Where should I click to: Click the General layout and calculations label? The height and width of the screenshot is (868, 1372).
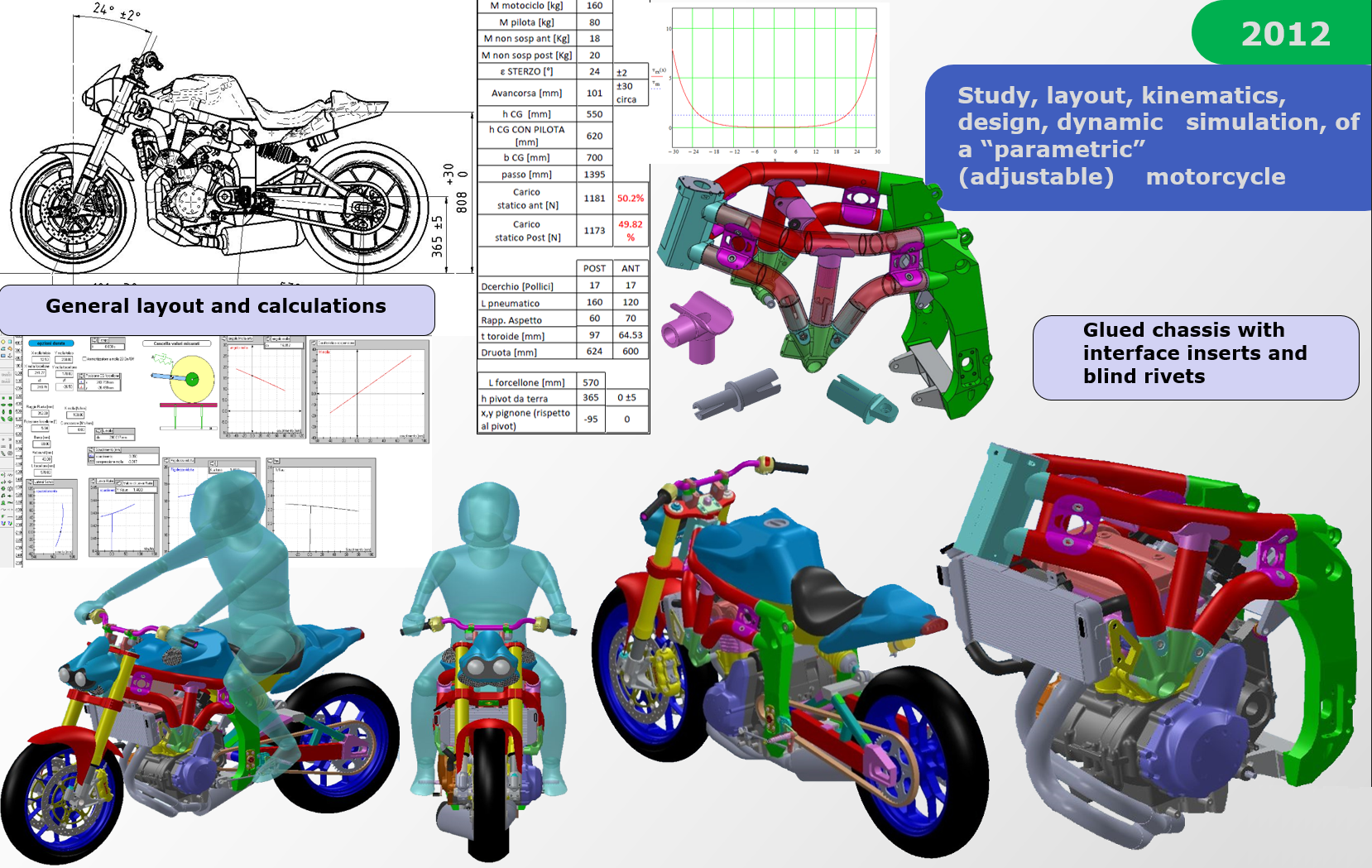click(217, 310)
